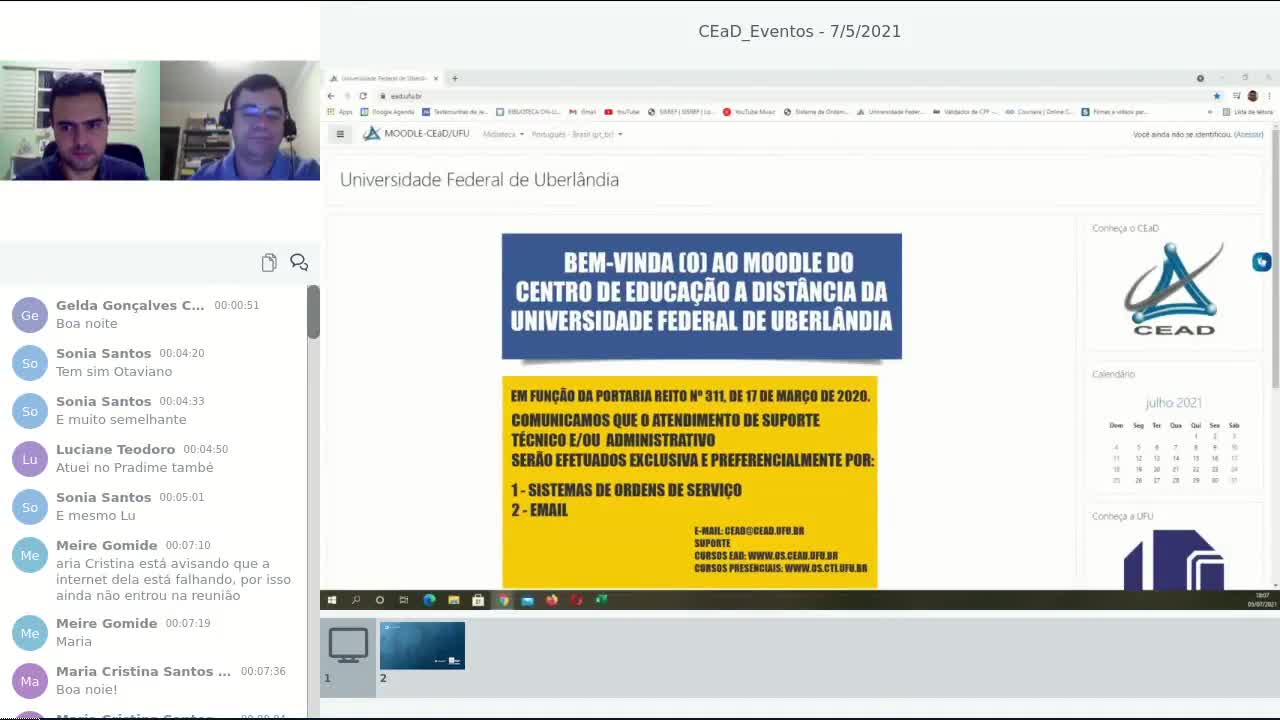Switch to Chrome in the taskbar

503,600
